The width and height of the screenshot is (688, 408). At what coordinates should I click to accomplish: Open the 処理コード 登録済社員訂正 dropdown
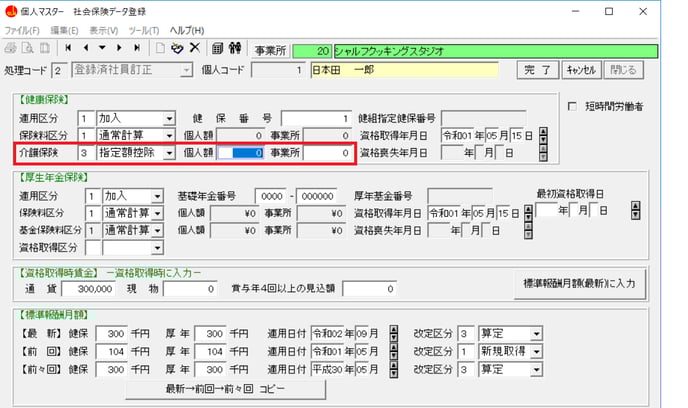click(x=187, y=70)
